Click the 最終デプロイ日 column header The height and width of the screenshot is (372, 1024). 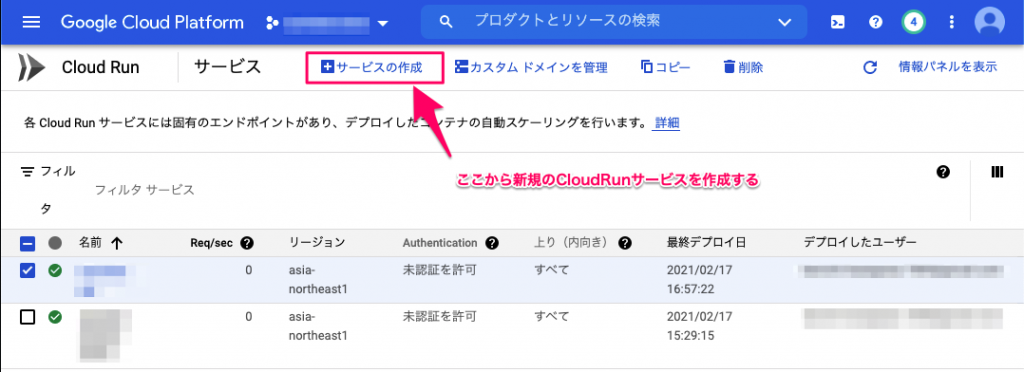click(707, 243)
